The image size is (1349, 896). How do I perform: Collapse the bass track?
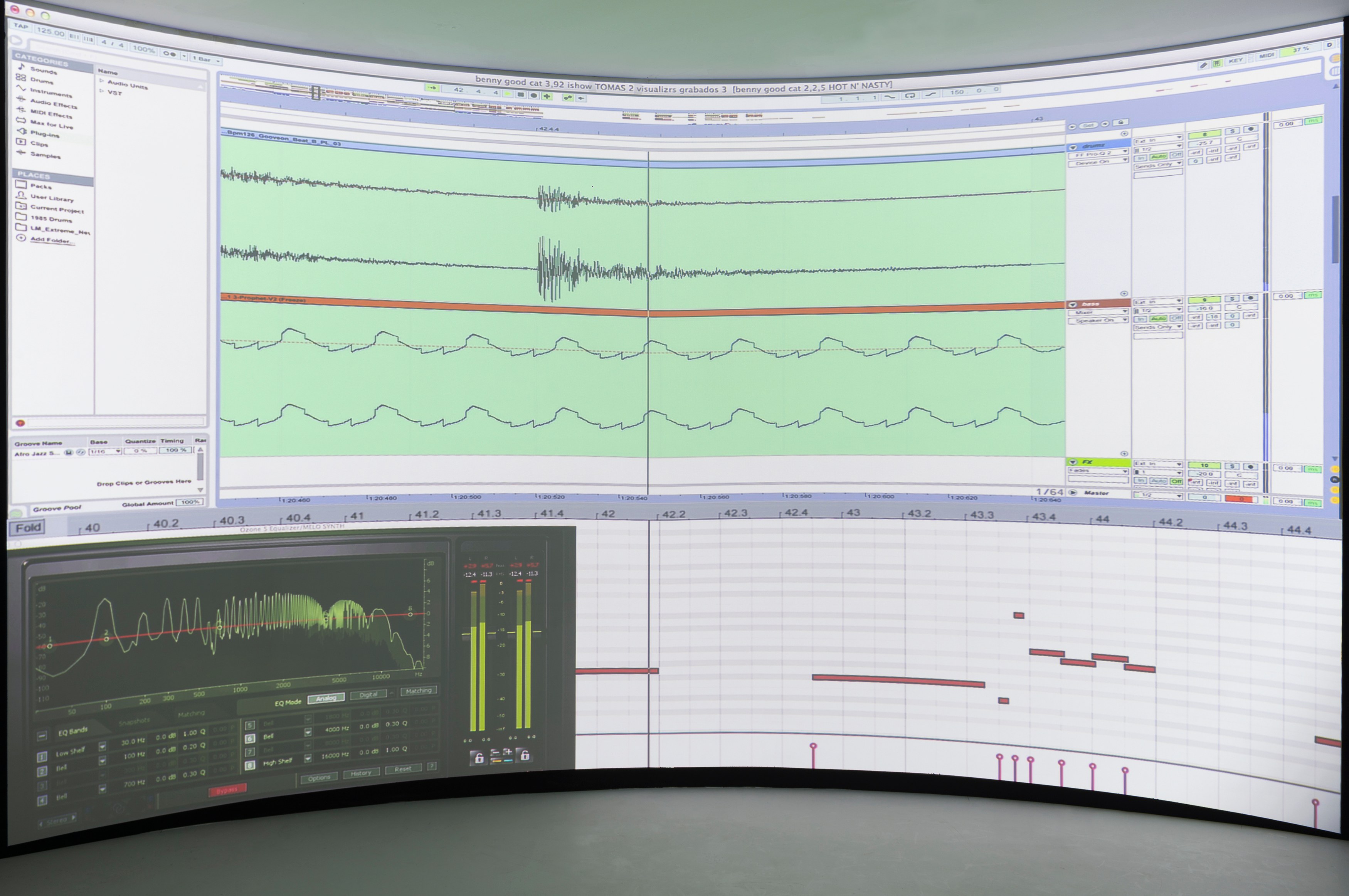[x=1073, y=304]
